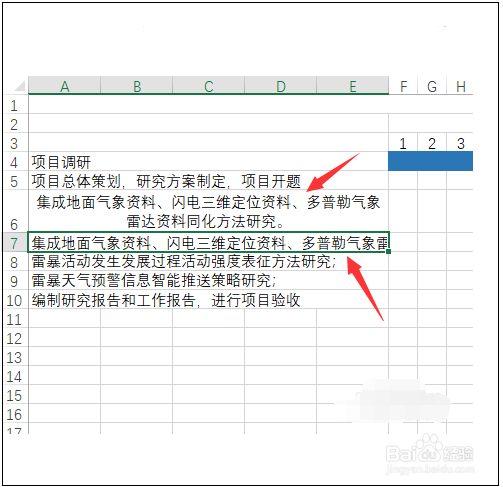Click blue filled cell F4
Image resolution: width=503 pixels, height=487 pixels.
click(403, 161)
